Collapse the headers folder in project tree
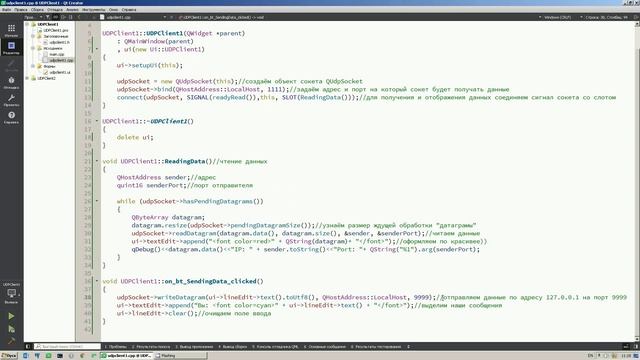This screenshot has height=360, width=640. point(33,36)
